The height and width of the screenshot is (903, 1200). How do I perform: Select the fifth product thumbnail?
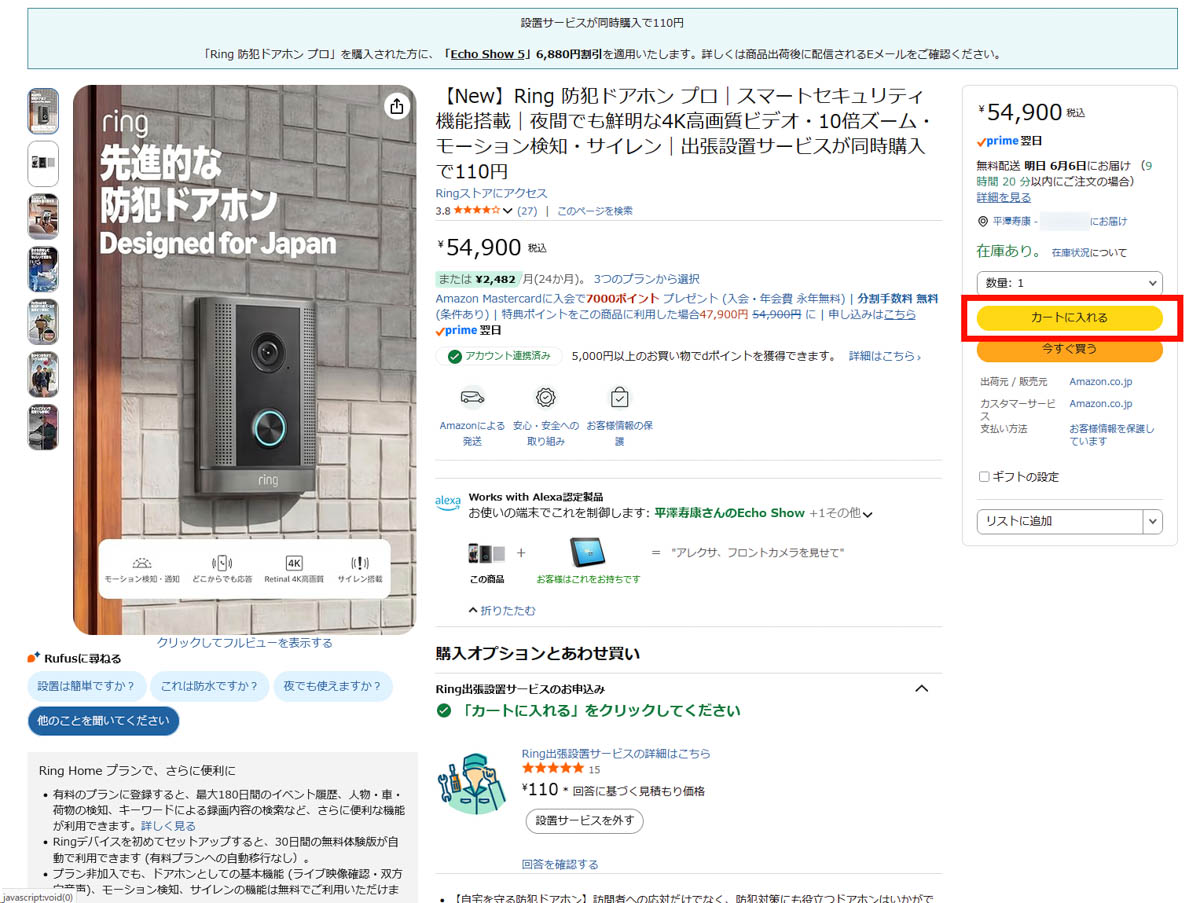click(x=43, y=322)
